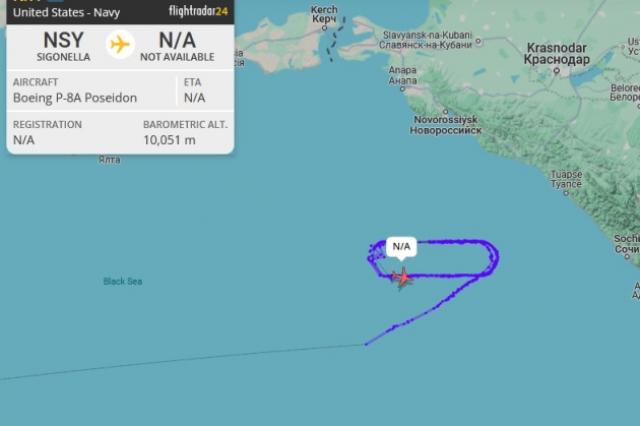
Task: Click the Krasnodar city marker
Action: pyautogui.click(x=556, y=70)
